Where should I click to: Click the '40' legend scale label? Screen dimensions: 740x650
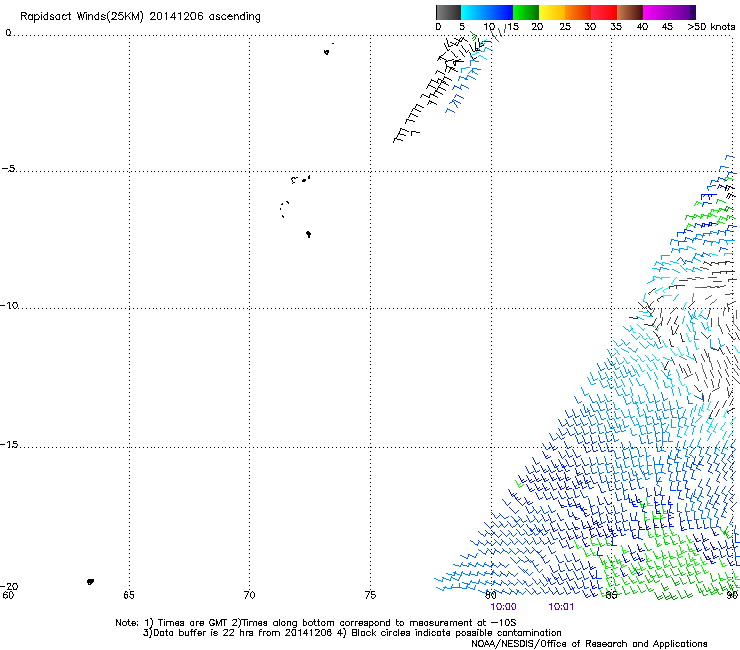pyautogui.click(x=642, y=27)
